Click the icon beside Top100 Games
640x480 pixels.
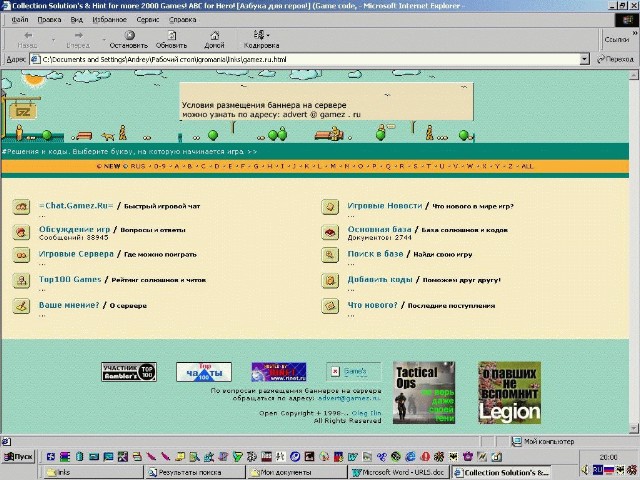[x=21, y=281]
